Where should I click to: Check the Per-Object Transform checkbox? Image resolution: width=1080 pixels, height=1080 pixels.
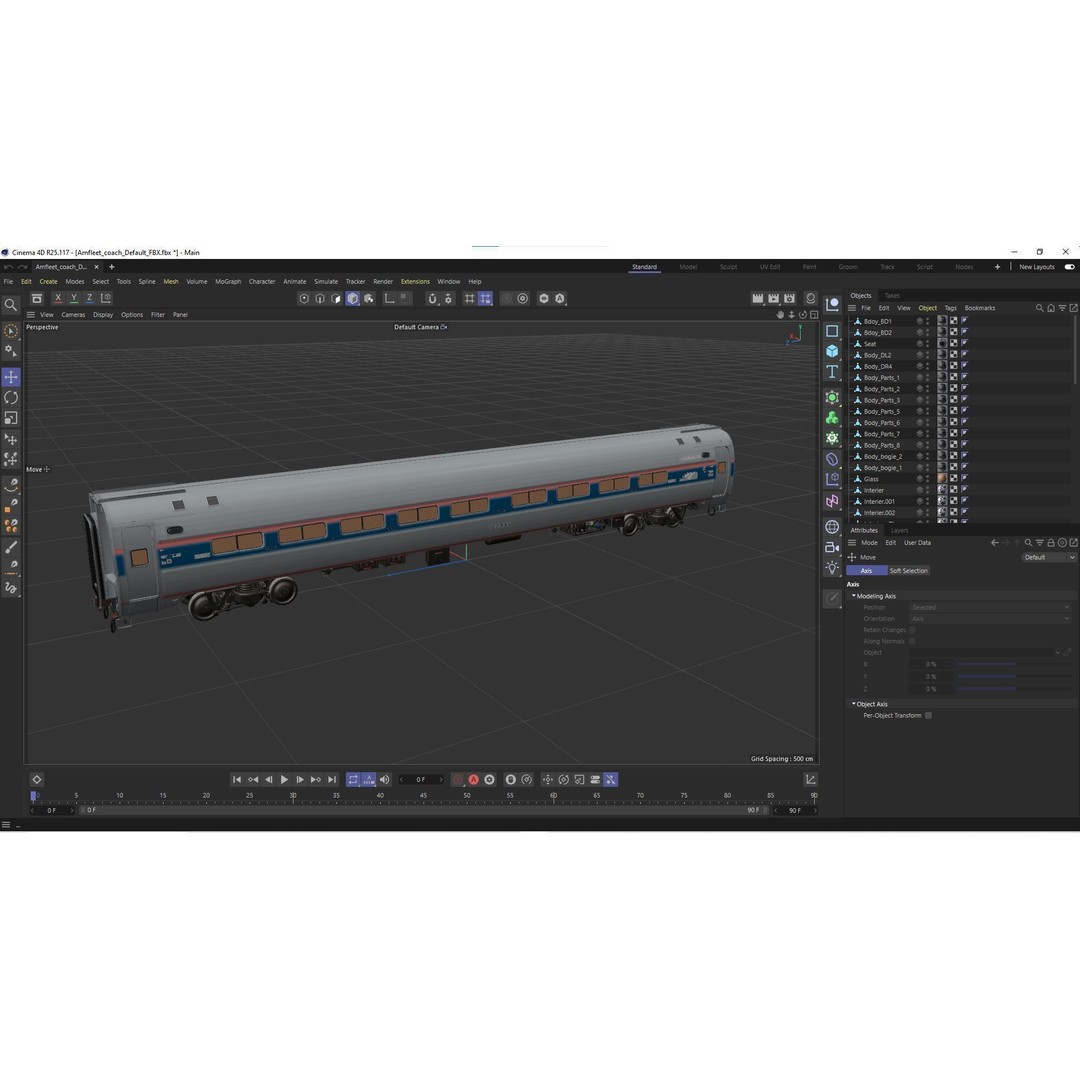click(x=928, y=716)
